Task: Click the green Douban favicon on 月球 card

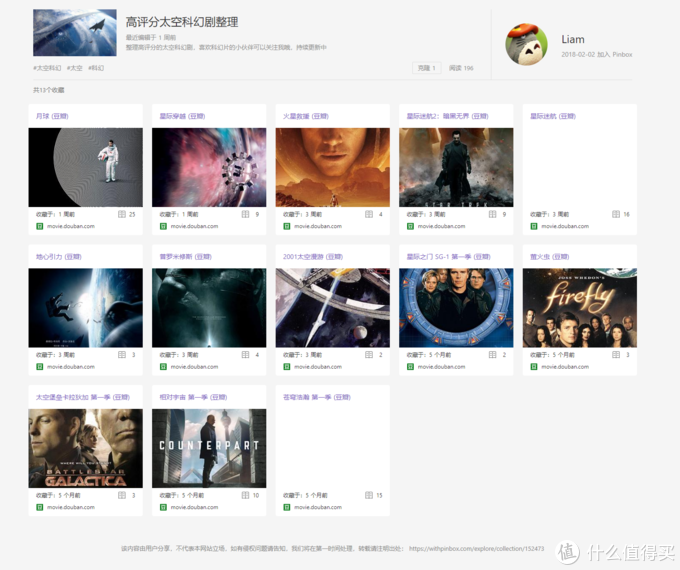Action: click(x=39, y=226)
